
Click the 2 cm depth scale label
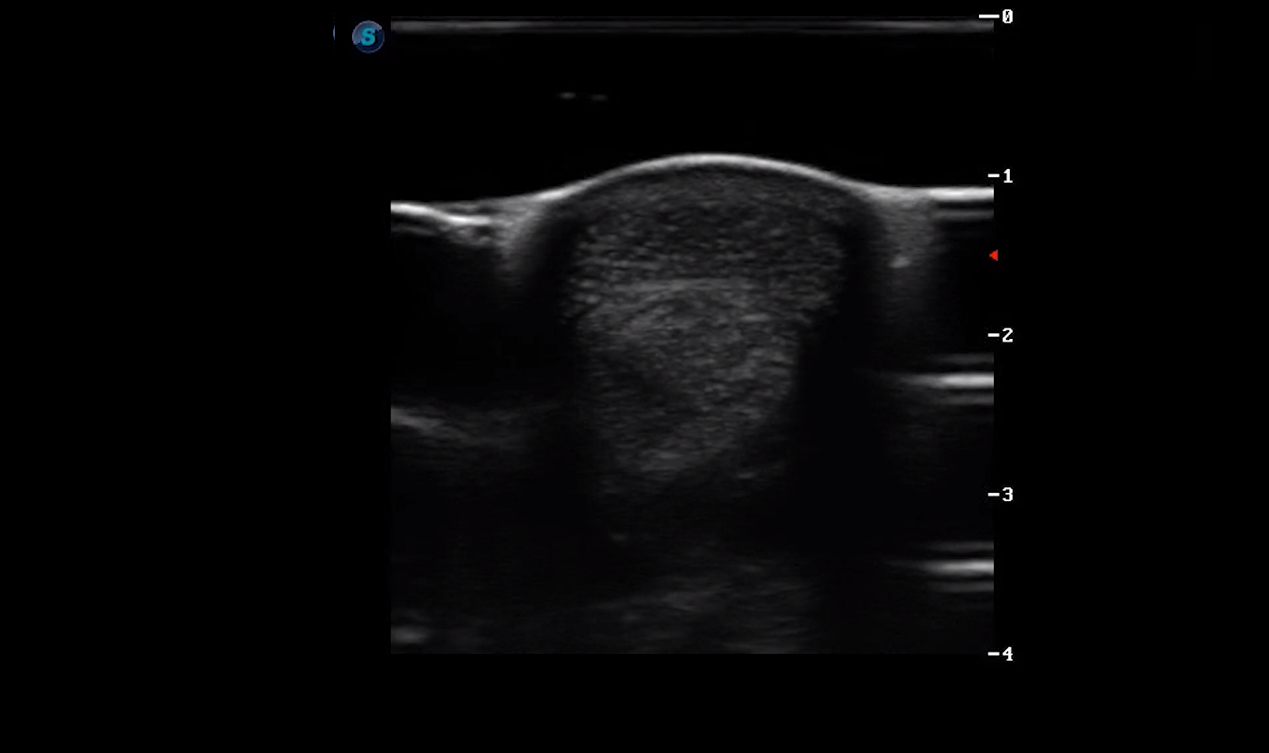[1007, 335]
